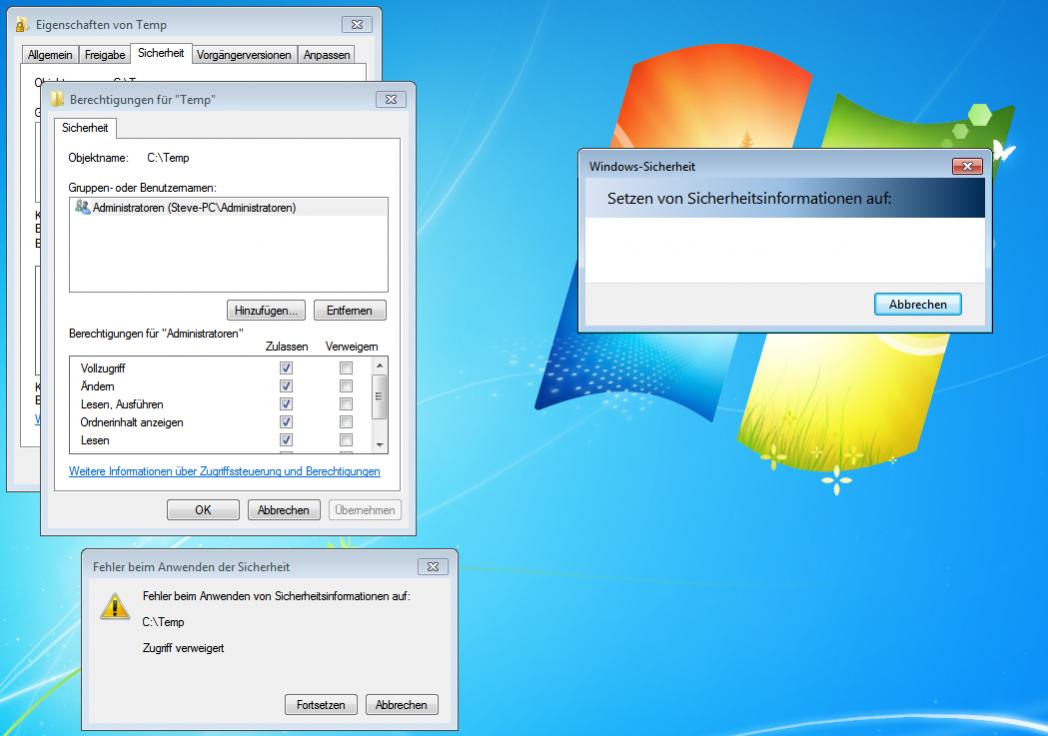Select Sicherheit tab in Eigenschaften window
This screenshot has height=736, width=1048.
pos(161,53)
